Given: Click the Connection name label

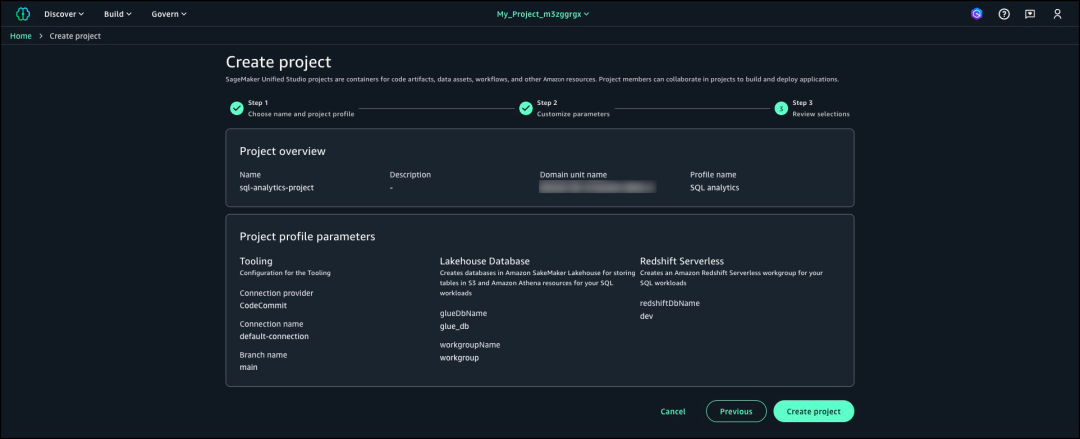Looking at the screenshot, I should click(271, 324).
